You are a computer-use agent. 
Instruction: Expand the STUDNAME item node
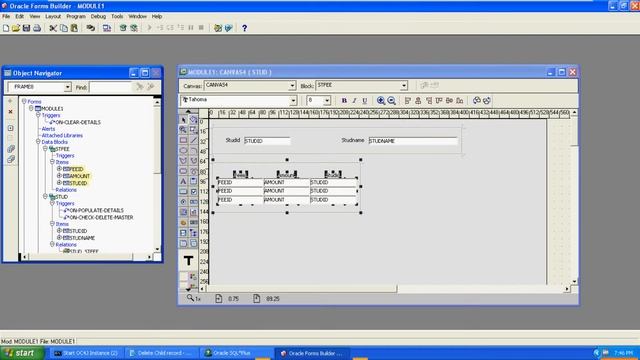[59, 238]
